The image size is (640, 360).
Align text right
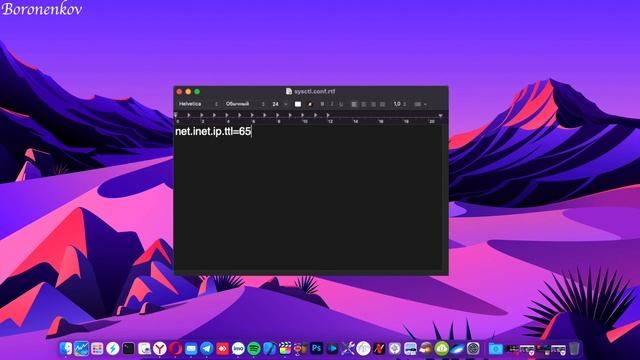click(373, 104)
